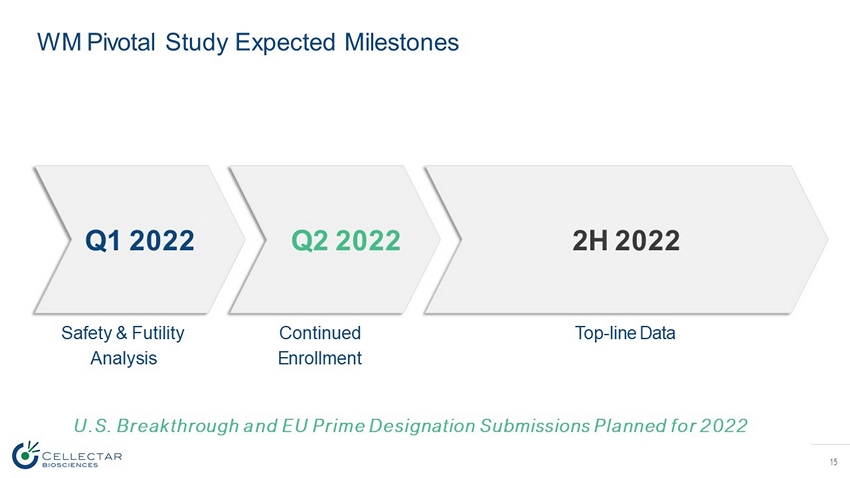Click the Cellectar circular logo icon
Viewport: 850px width, 478px height.
[x=25, y=454]
